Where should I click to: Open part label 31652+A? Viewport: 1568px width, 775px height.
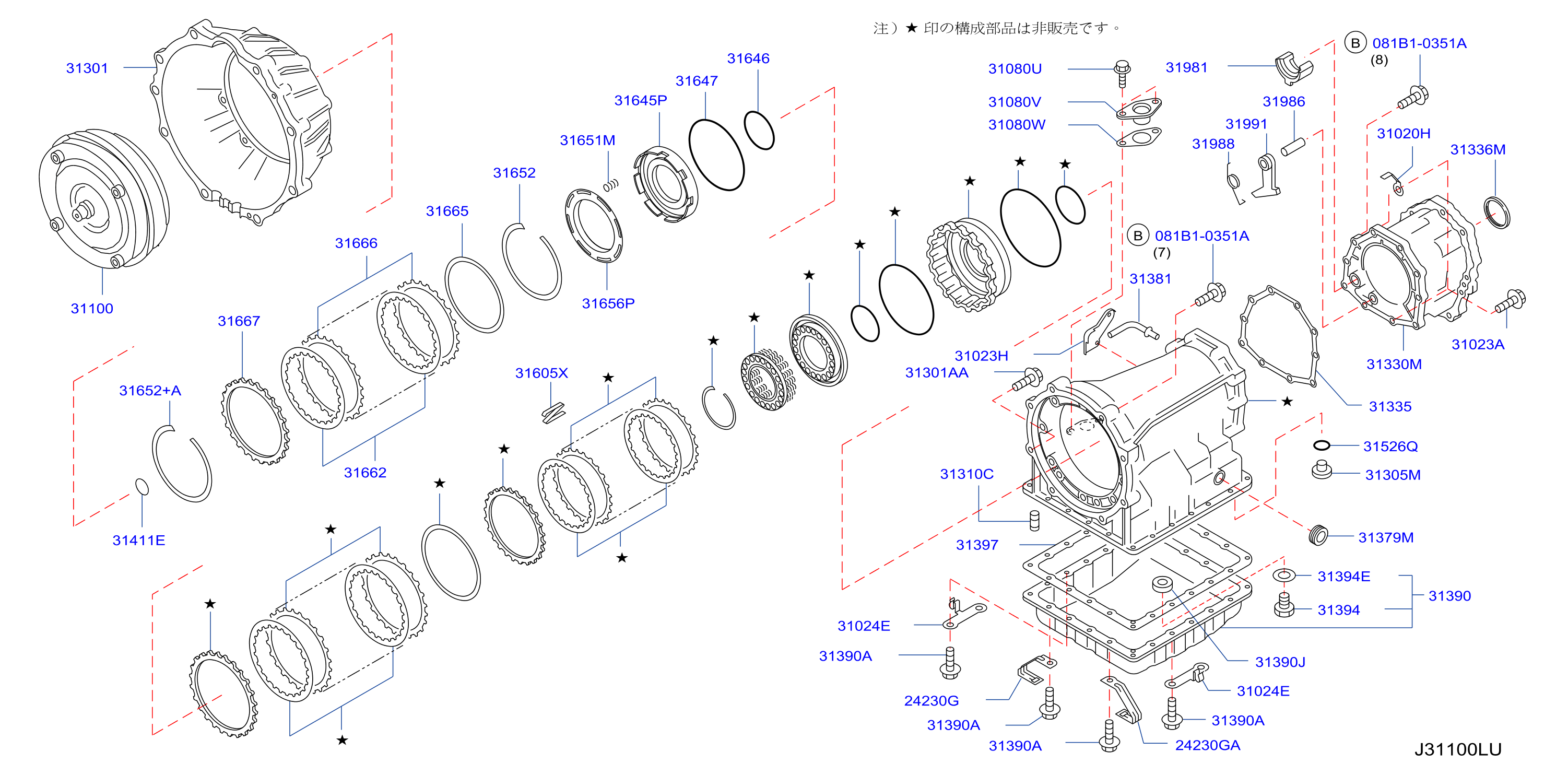click(150, 390)
